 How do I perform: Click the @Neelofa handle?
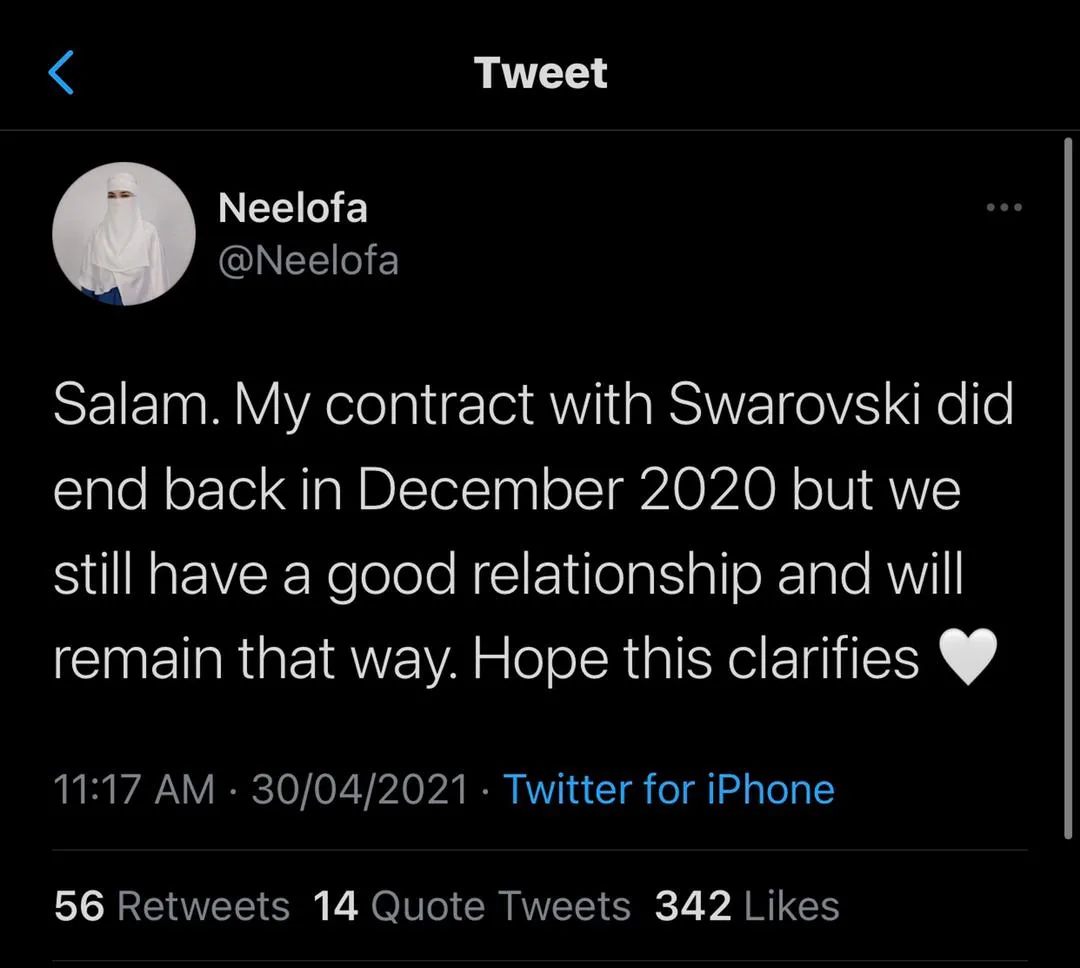tap(308, 261)
